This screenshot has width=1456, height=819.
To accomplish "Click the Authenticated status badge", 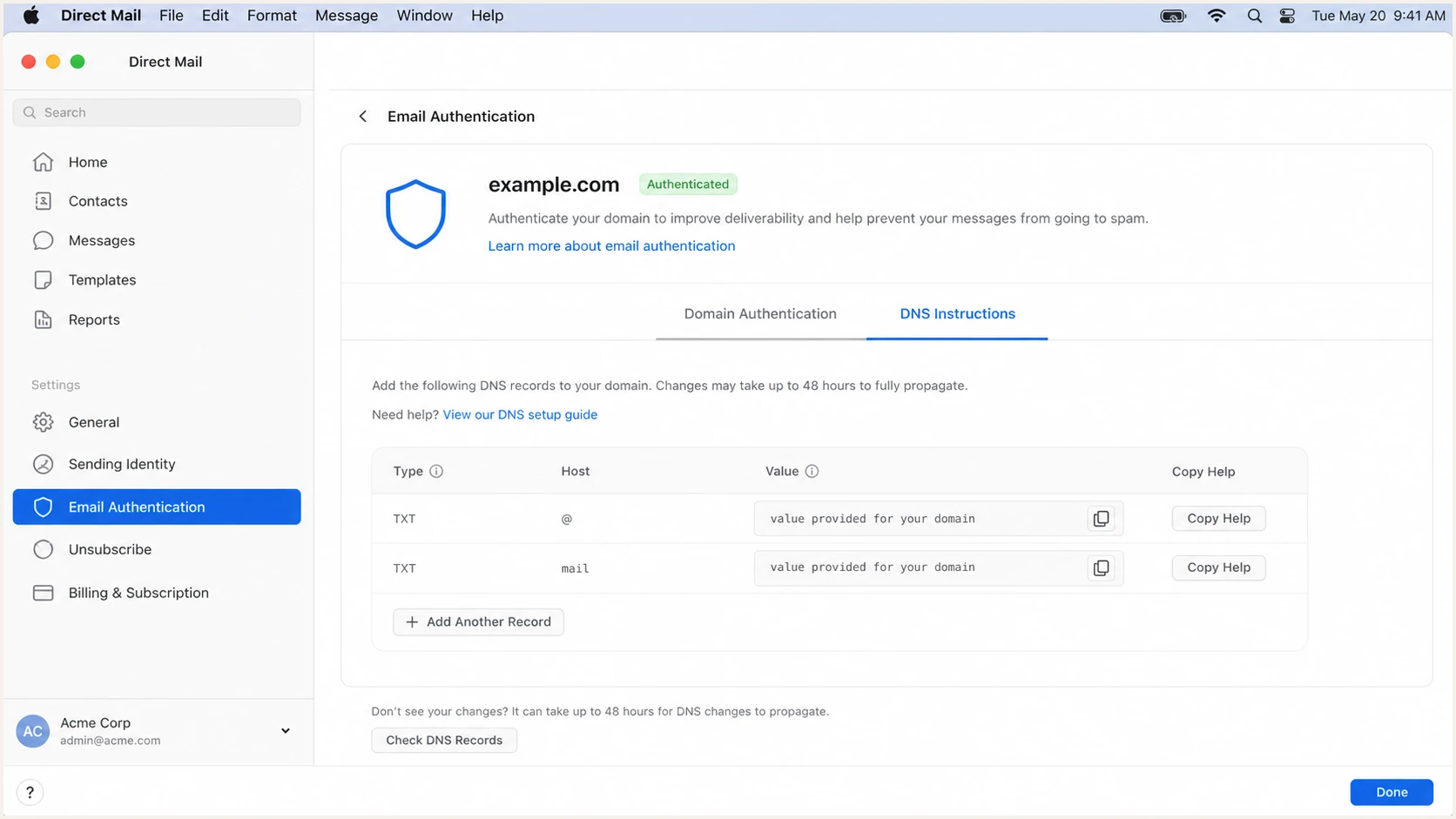I will [688, 184].
